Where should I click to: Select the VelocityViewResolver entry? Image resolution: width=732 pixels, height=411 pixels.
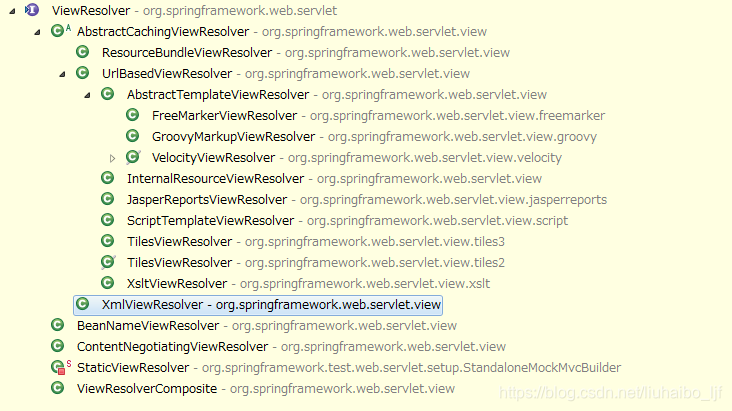click(x=357, y=158)
